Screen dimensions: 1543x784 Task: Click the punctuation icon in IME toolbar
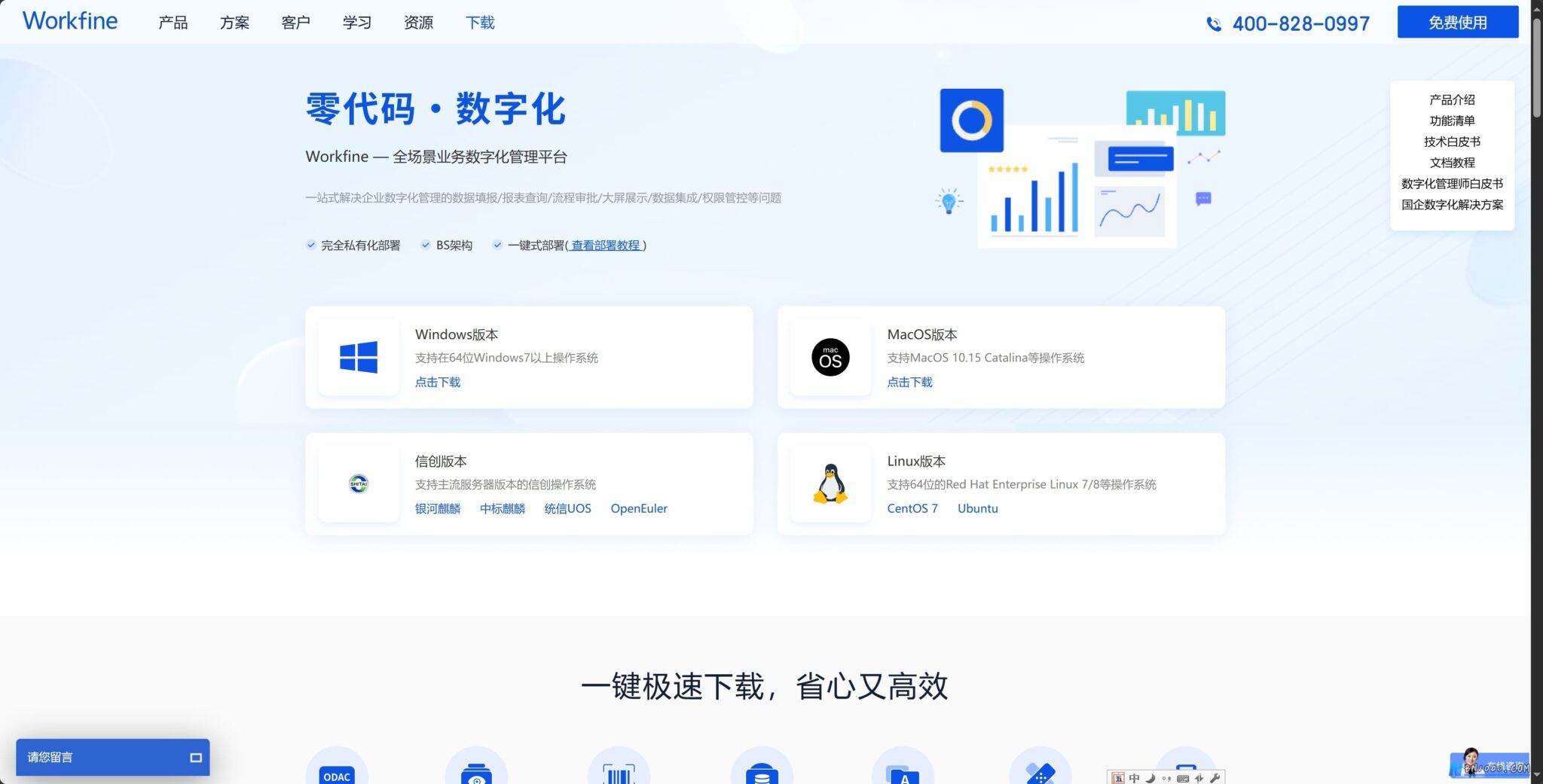click(x=1166, y=778)
